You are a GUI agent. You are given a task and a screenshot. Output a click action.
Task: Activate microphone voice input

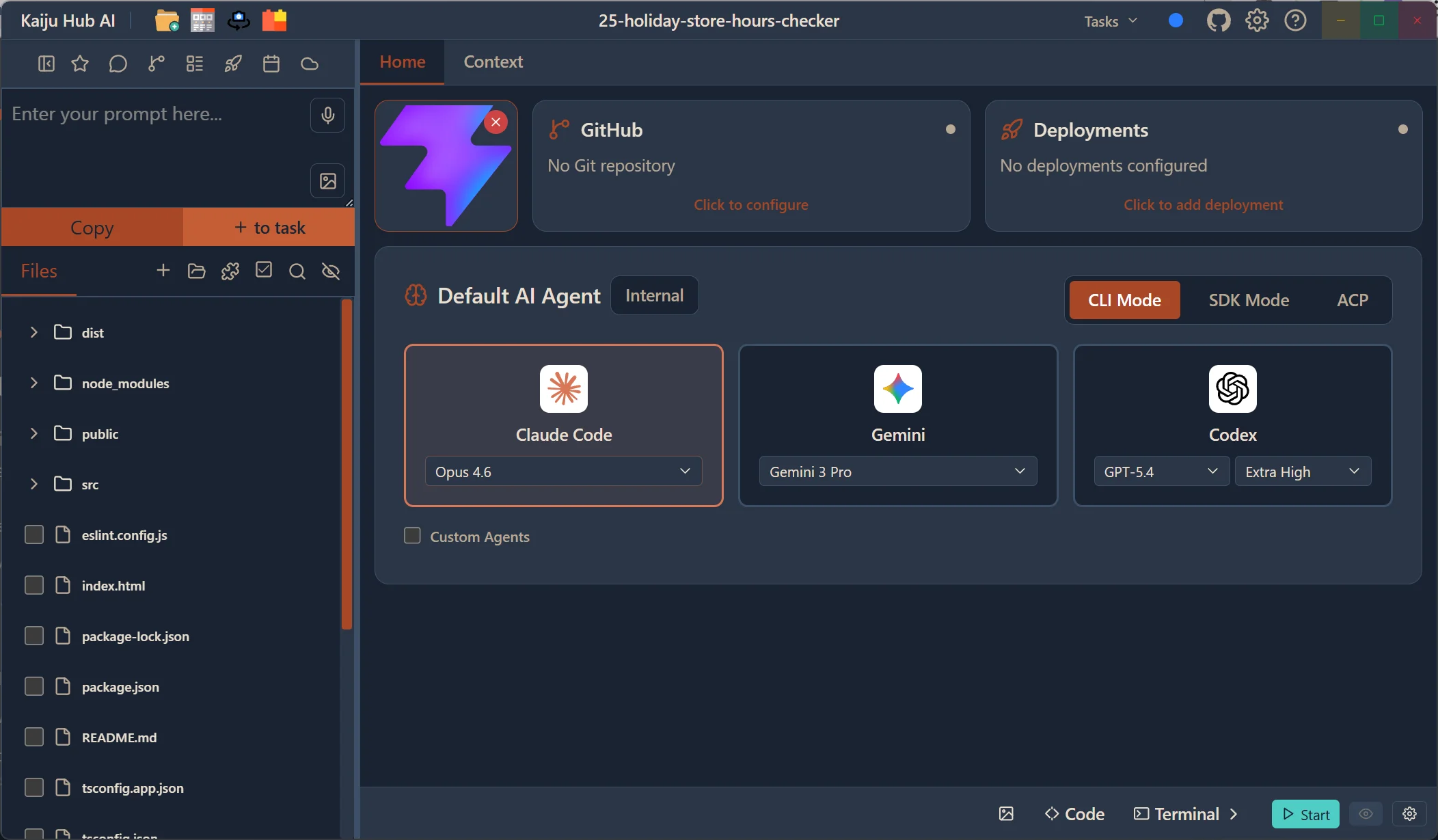click(x=327, y=115)
